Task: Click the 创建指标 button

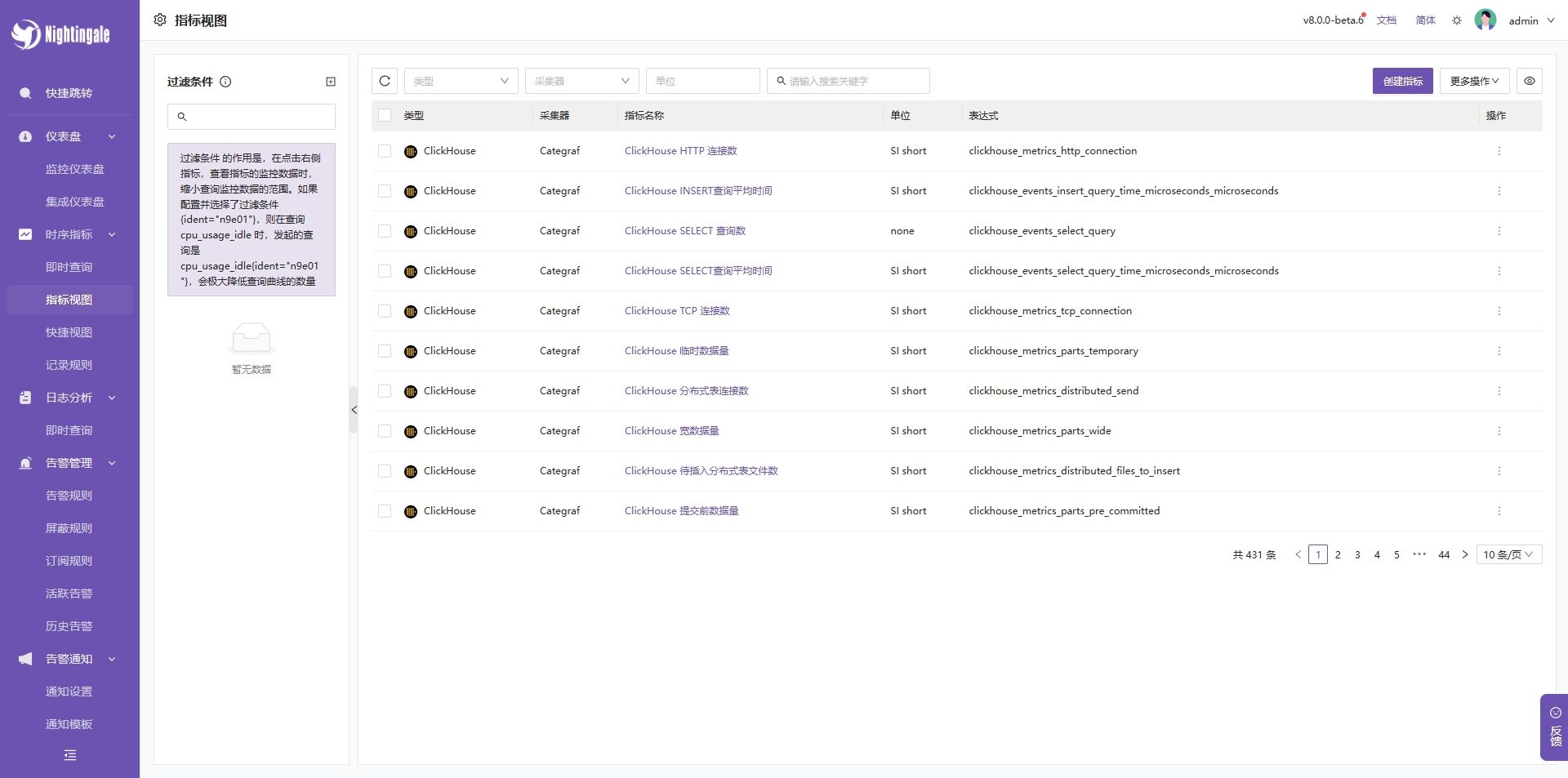Action: coord(1403,81)
